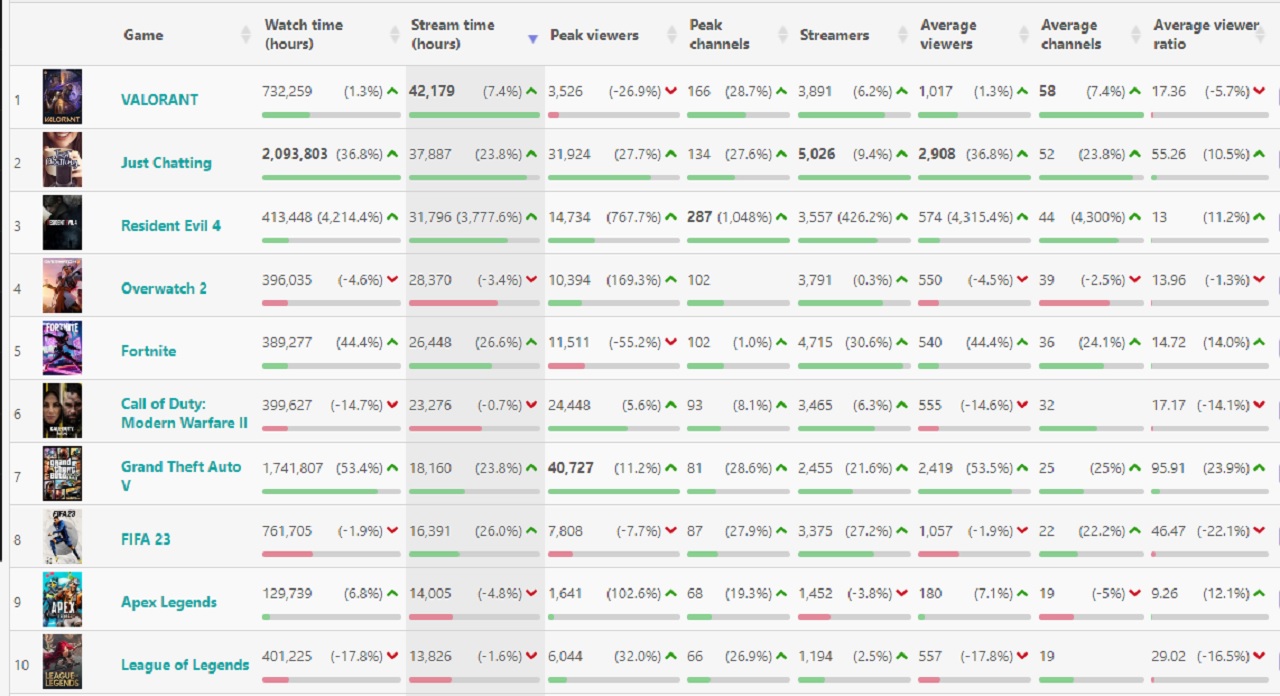
Task: Click the red down arrow in Overwatch 2 watch time
Action: [x=393, y=281]
